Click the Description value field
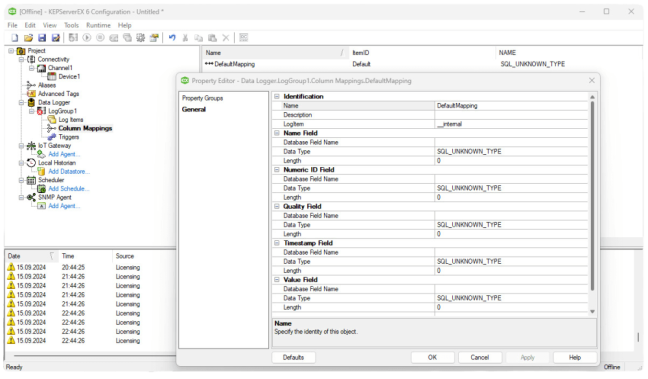 (511, 115)
